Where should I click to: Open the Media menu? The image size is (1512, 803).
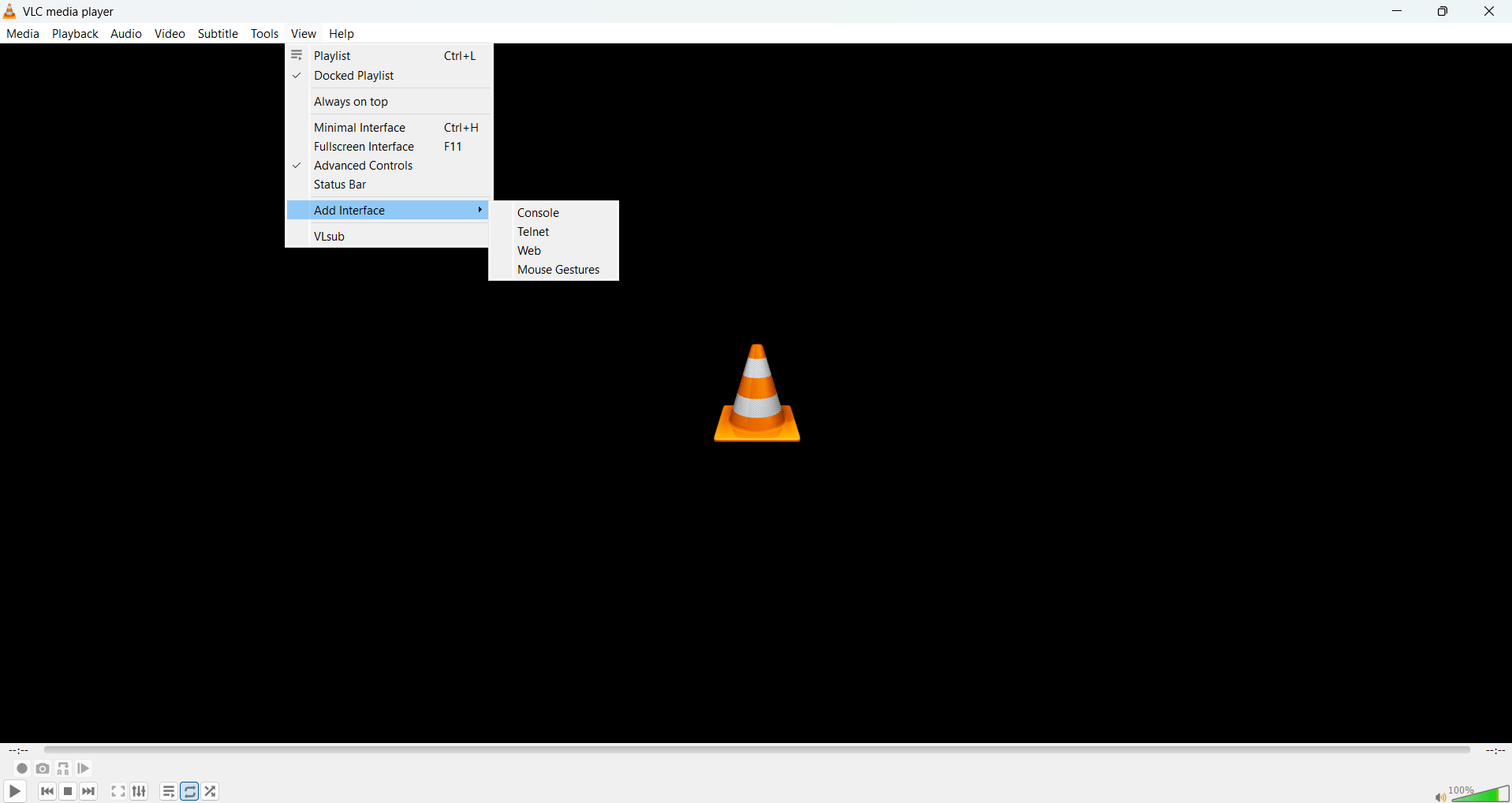pyautogui.click(x=23, y=33)
